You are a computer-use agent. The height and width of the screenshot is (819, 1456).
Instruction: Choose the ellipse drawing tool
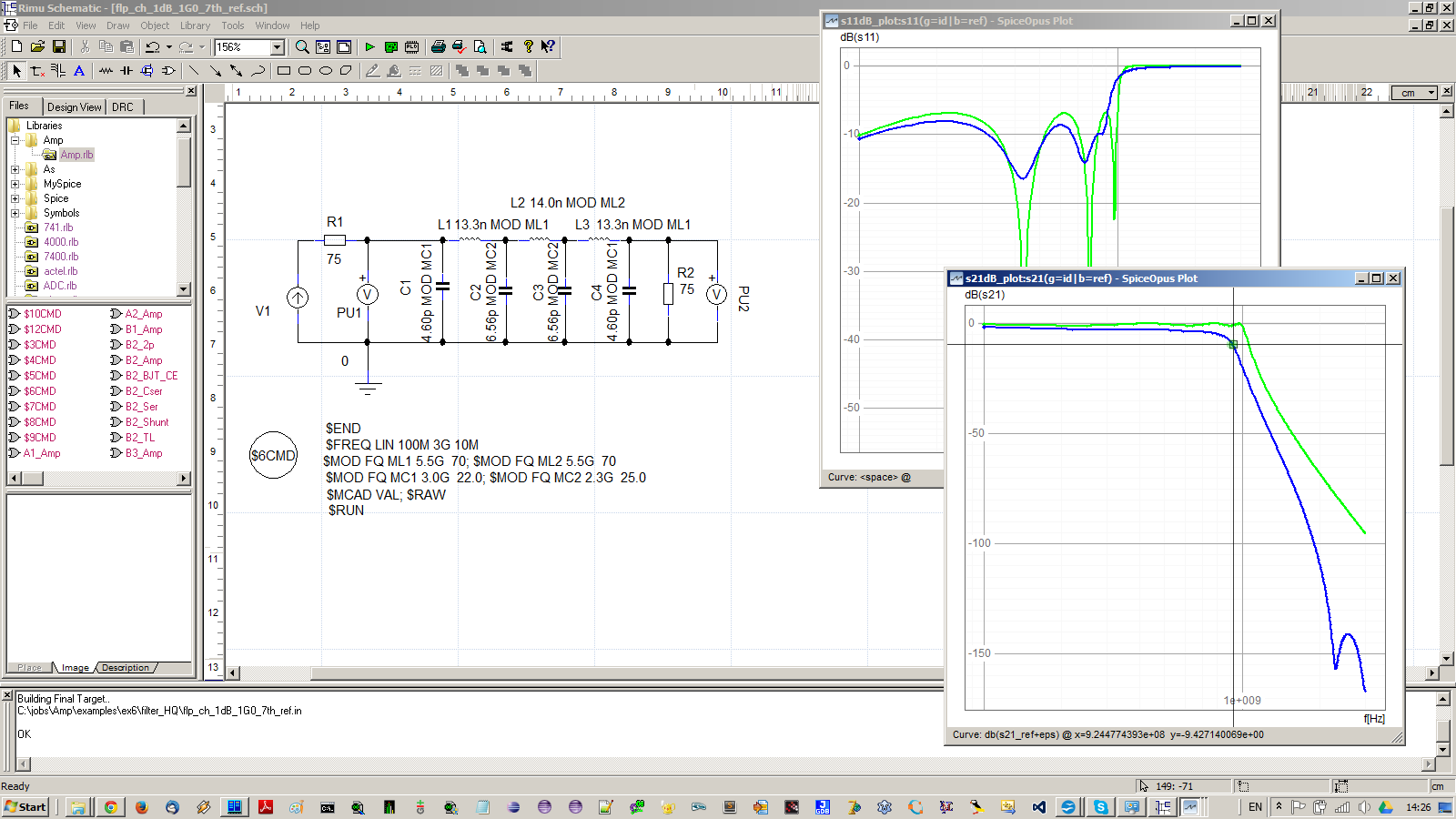click(x=326, y=71)
